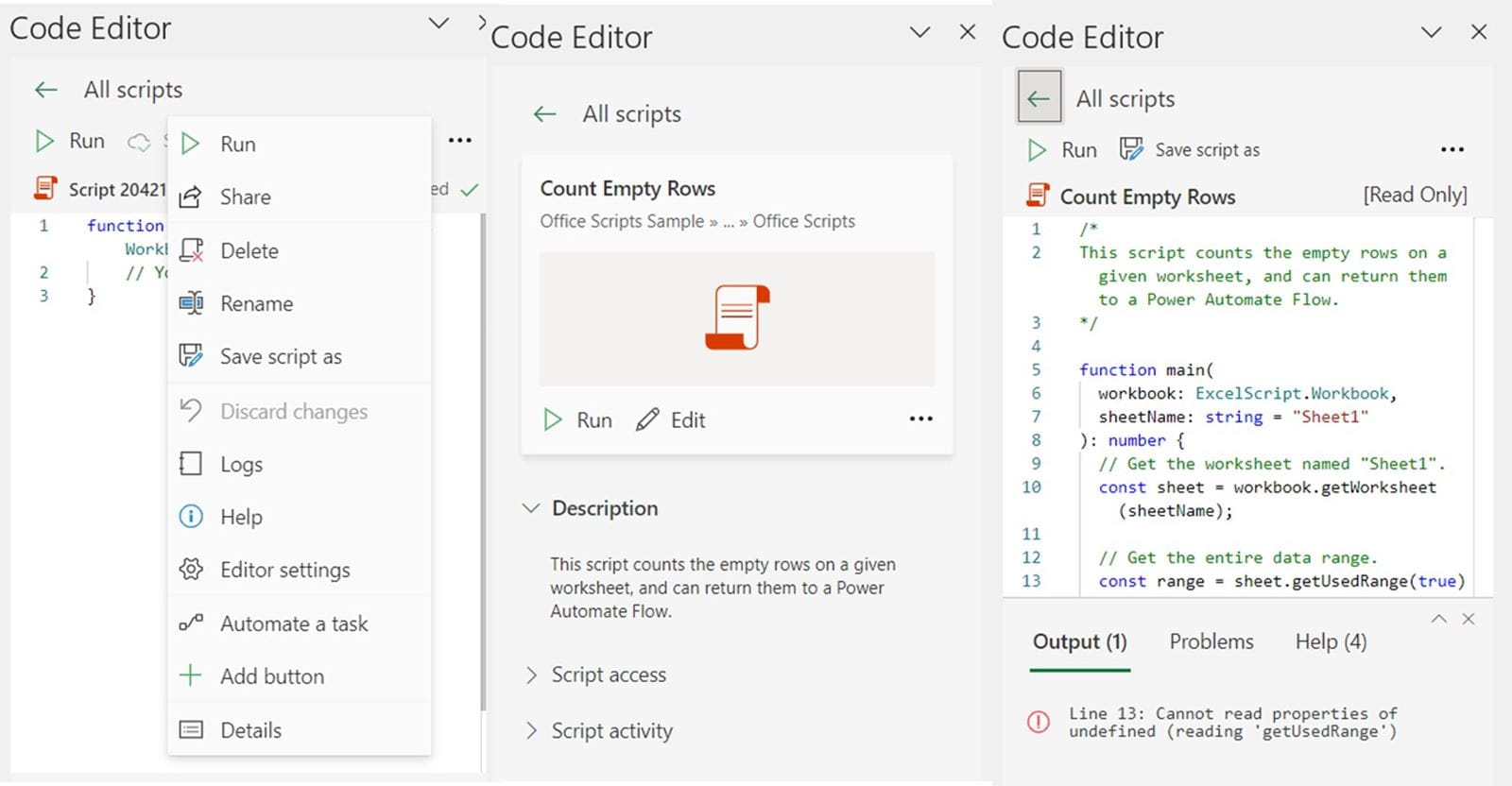Click Help in the context menu
1512x786 pixels.
241,517
